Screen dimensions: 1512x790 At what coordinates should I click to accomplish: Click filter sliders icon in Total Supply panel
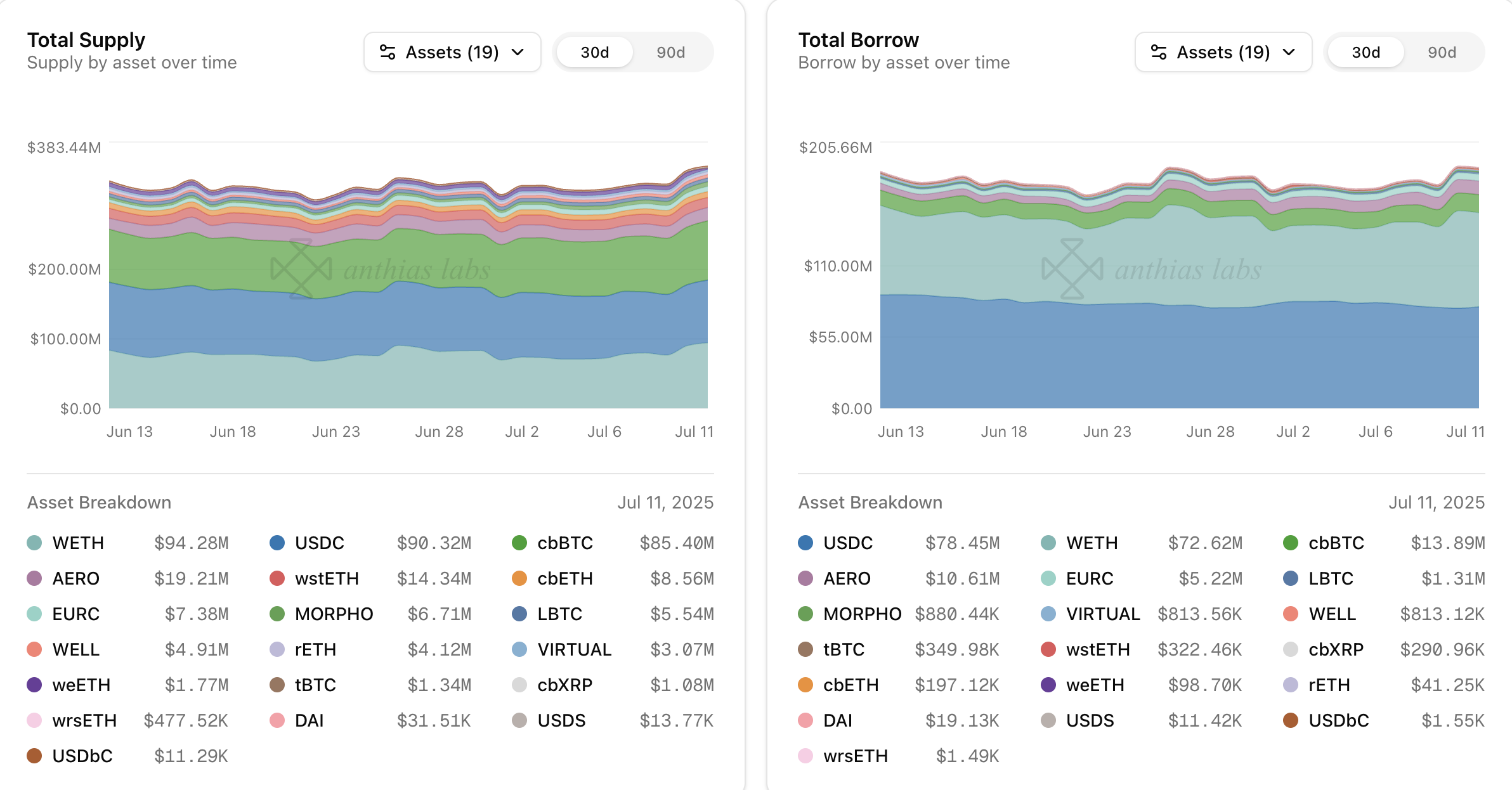point(388,52)
